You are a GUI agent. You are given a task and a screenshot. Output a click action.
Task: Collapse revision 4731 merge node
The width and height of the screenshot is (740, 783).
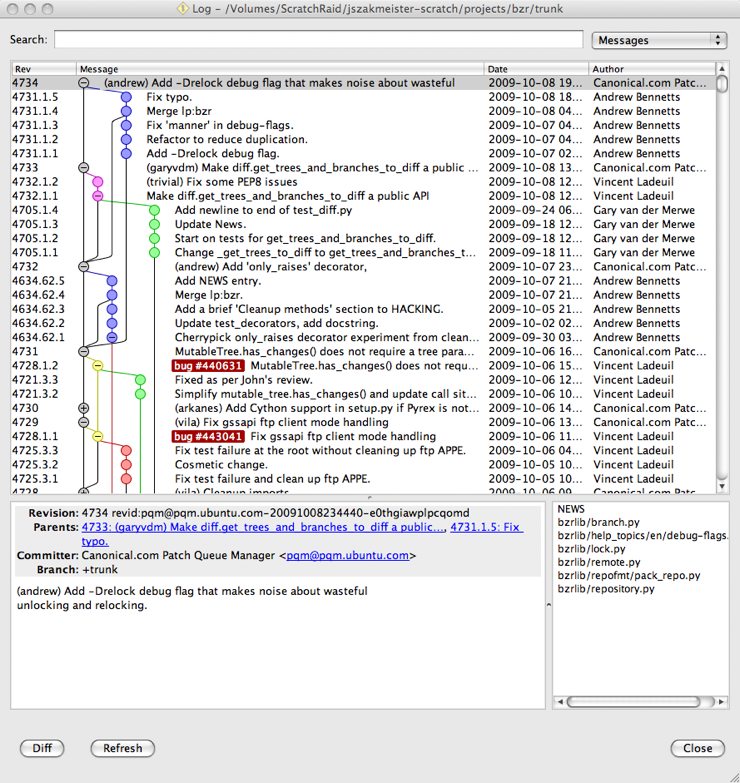tap(84, 352)
